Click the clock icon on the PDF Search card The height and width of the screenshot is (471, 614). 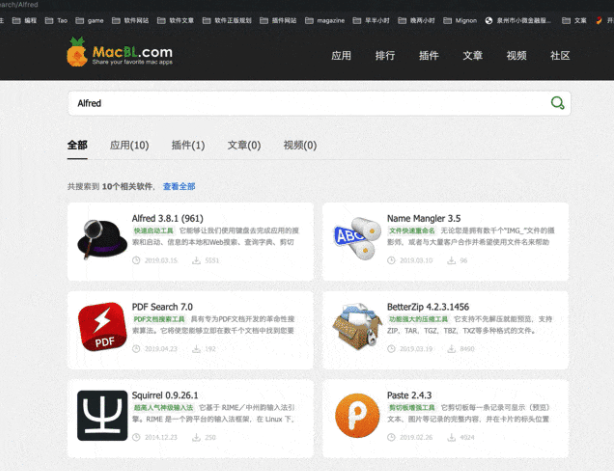pos(136,349)
